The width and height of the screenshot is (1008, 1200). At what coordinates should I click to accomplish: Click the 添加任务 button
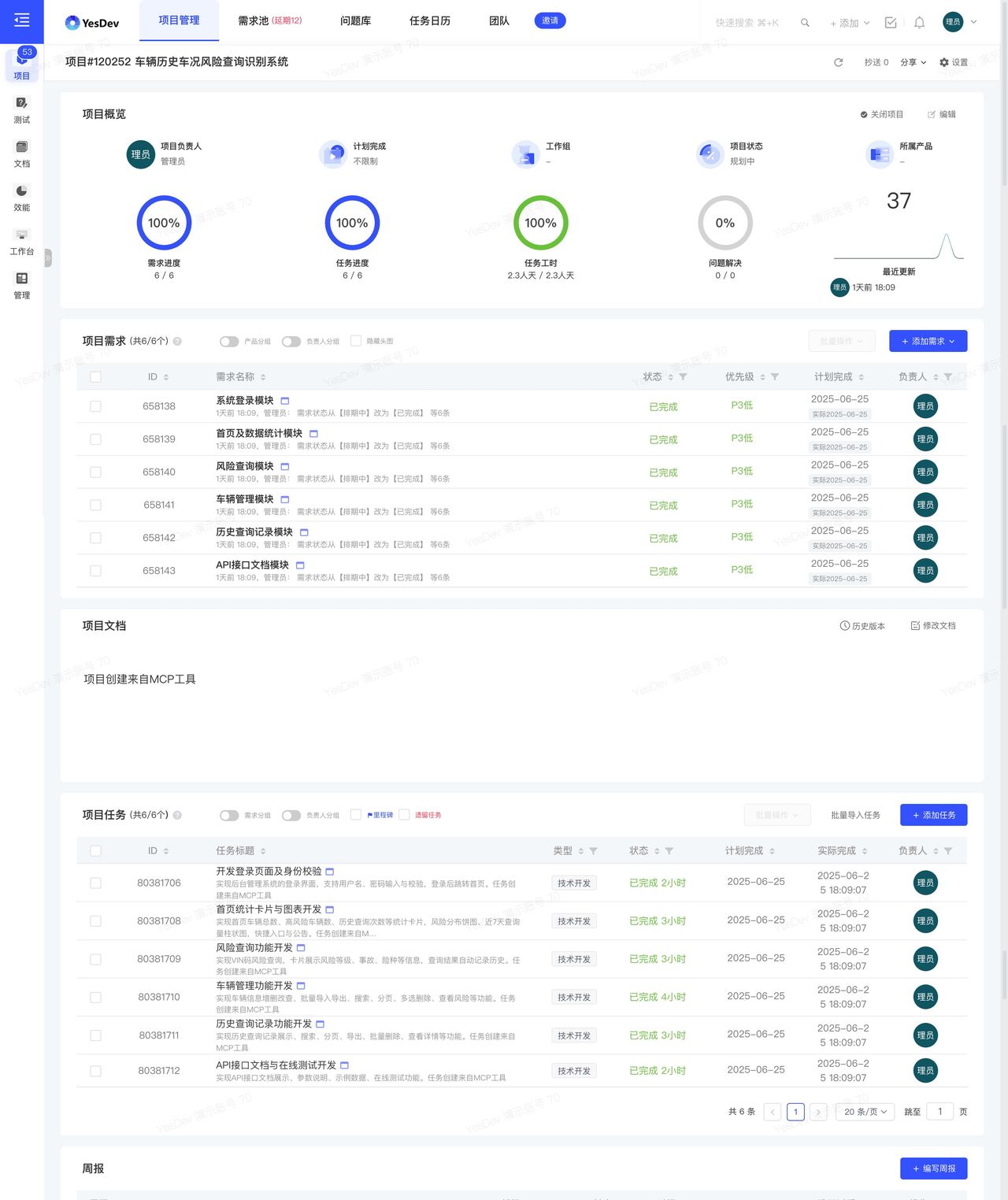[x=933, y=815]
